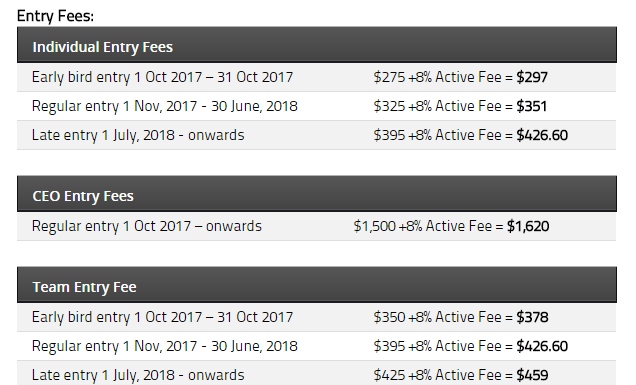Click the $275 +8% Active Fee text
The height and width of the screenshot is (385, 636).
point(437,77)
